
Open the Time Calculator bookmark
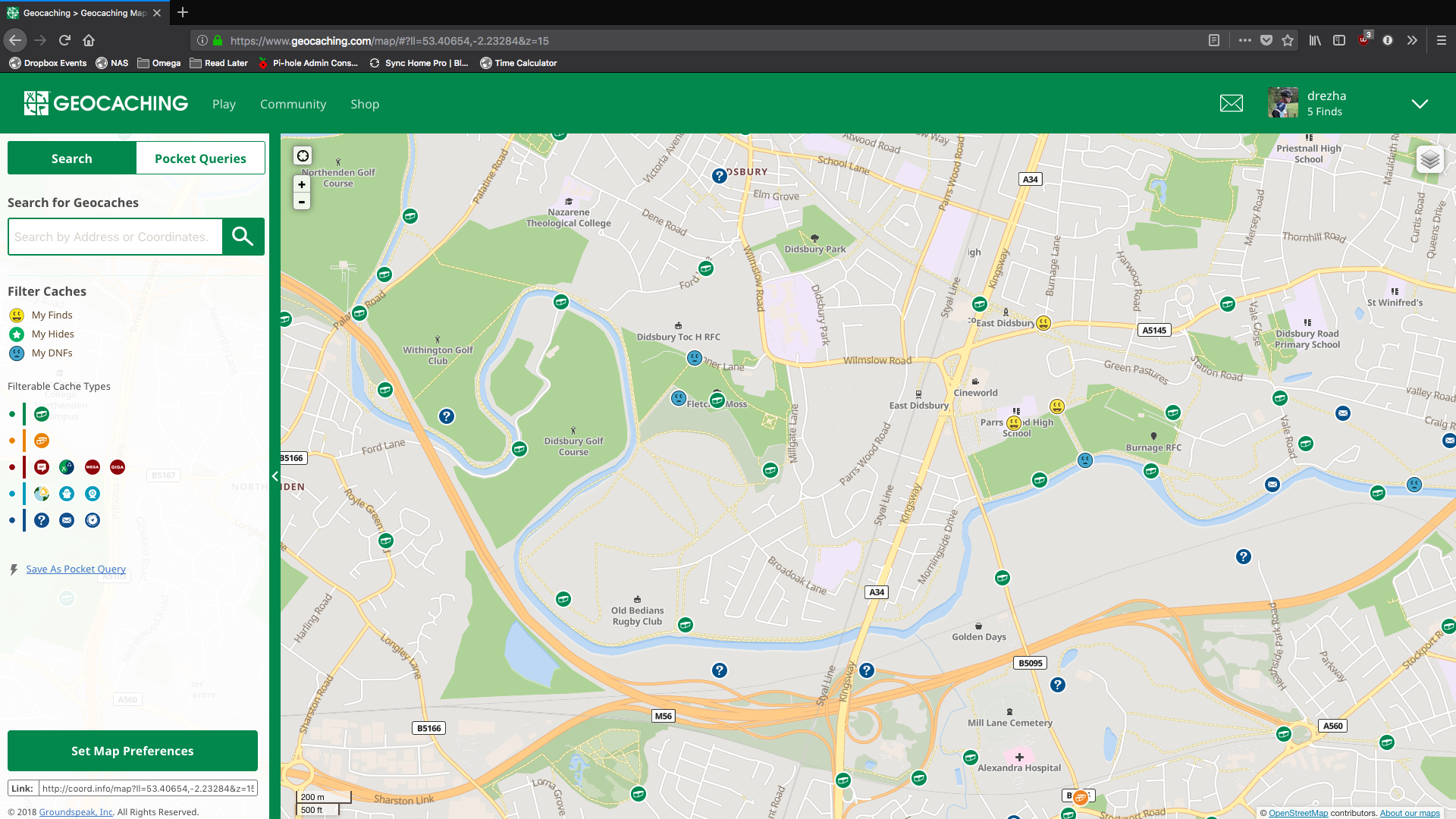[x=519, y=63]
